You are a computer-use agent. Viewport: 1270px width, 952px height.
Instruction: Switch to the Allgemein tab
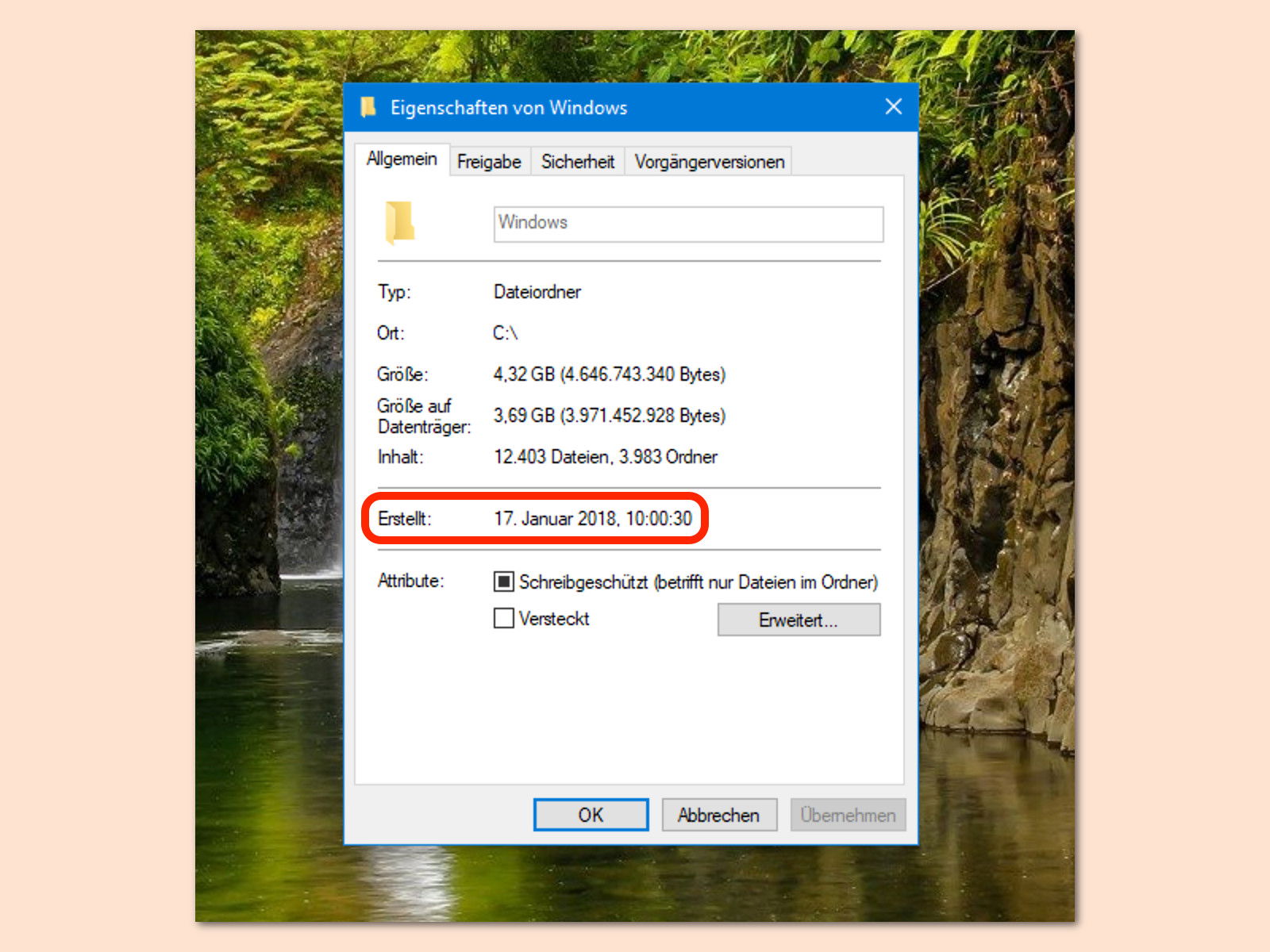coord(402,159)
